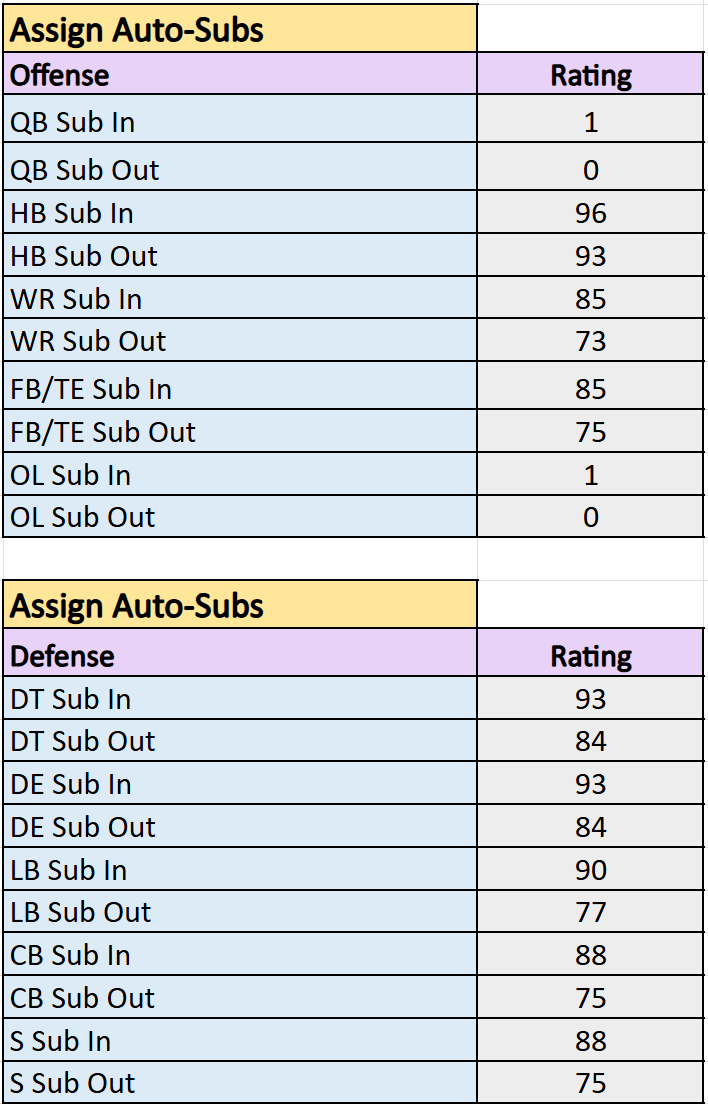Screen dimensions: 708x1104
Task: Select the Offense section header cell
Action: [x=240, y=75]
